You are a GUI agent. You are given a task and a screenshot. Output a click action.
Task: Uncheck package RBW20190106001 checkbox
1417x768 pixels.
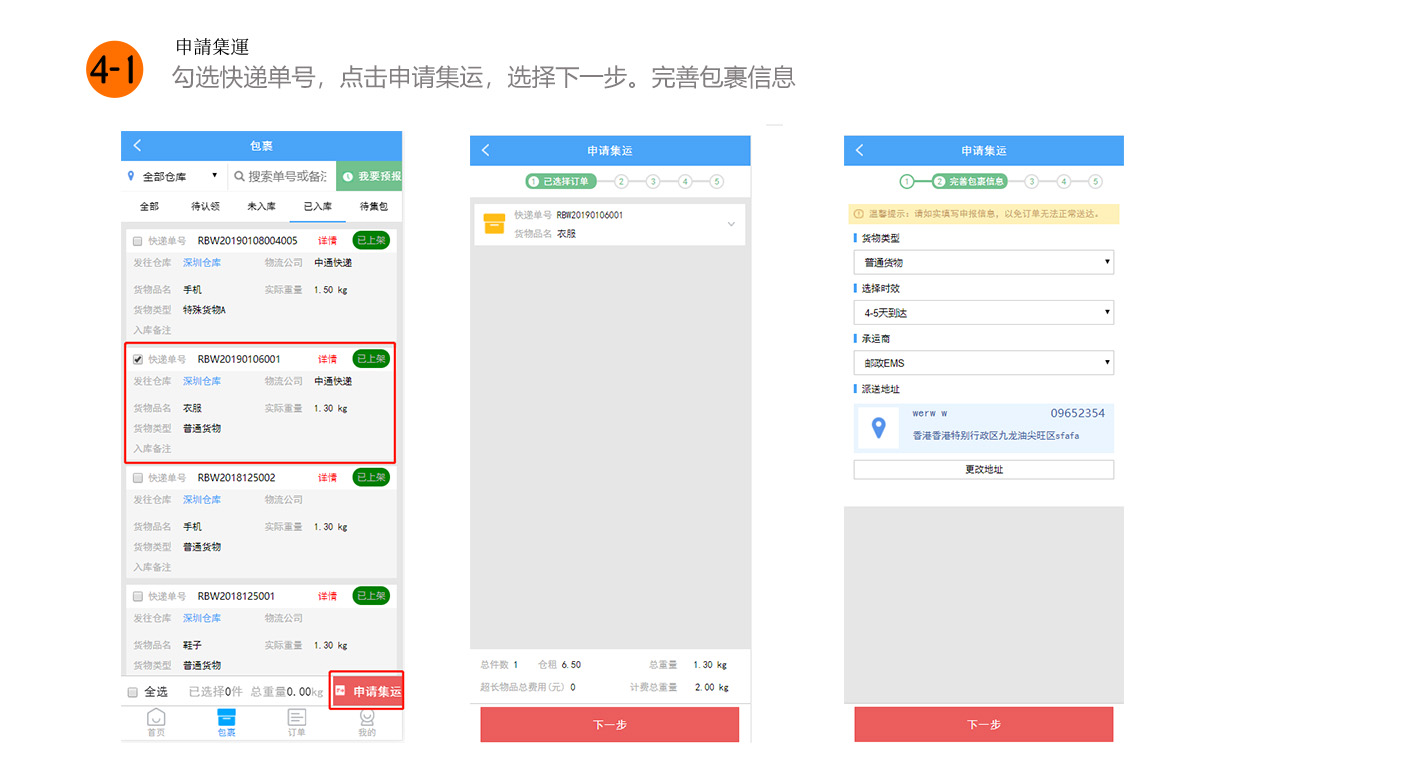tap(138, 359)
